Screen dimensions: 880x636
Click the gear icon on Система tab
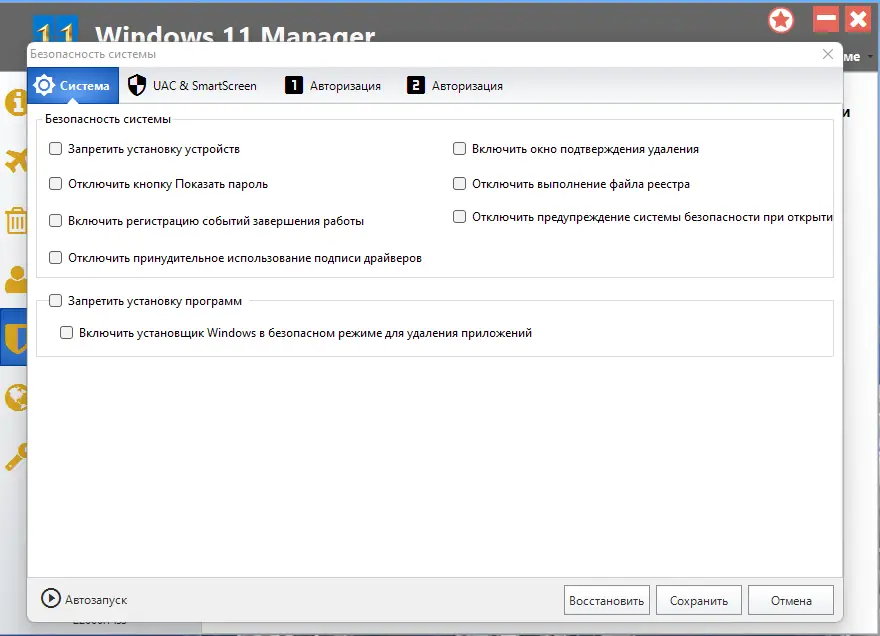44,85
